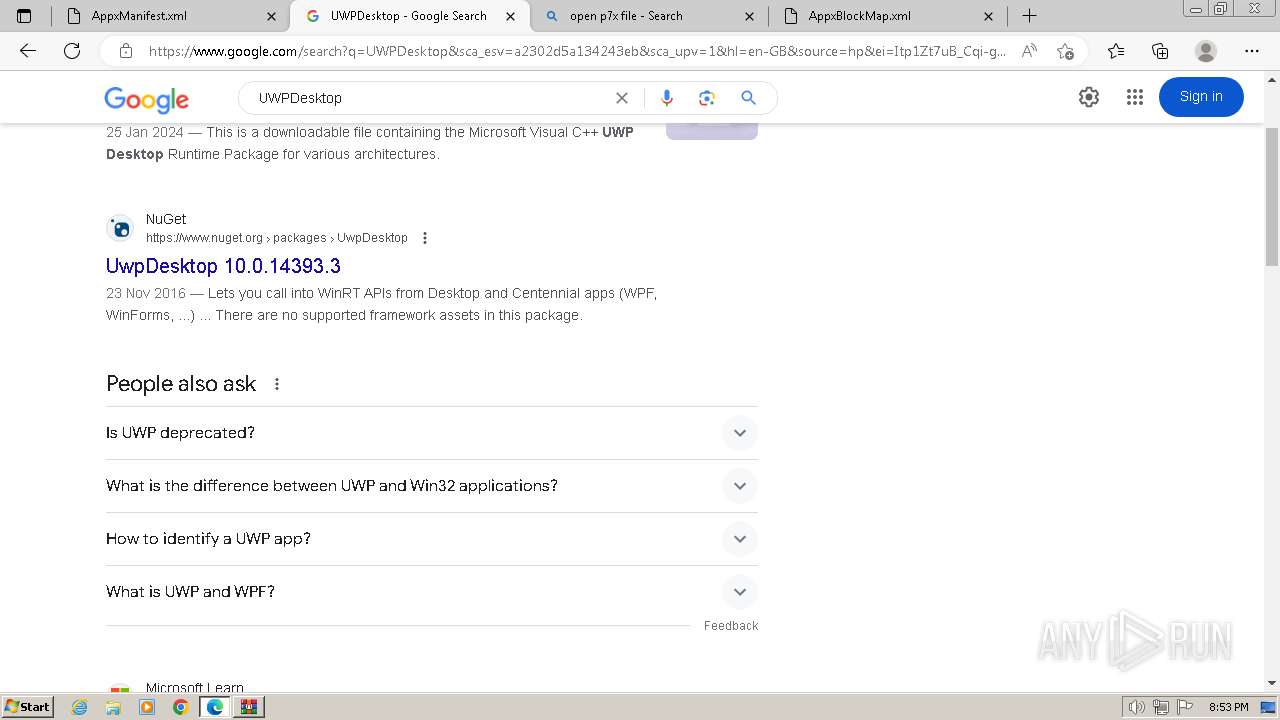1280x720 pixels.
Task: Launch Internet Explorer from taskbar
Action: coord(80,707)
